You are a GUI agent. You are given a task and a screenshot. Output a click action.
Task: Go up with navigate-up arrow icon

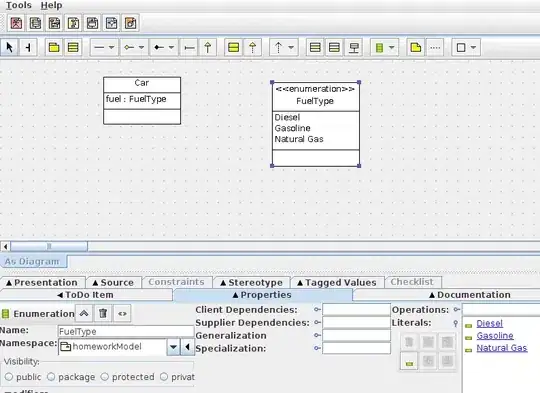(x=84, y=313)
